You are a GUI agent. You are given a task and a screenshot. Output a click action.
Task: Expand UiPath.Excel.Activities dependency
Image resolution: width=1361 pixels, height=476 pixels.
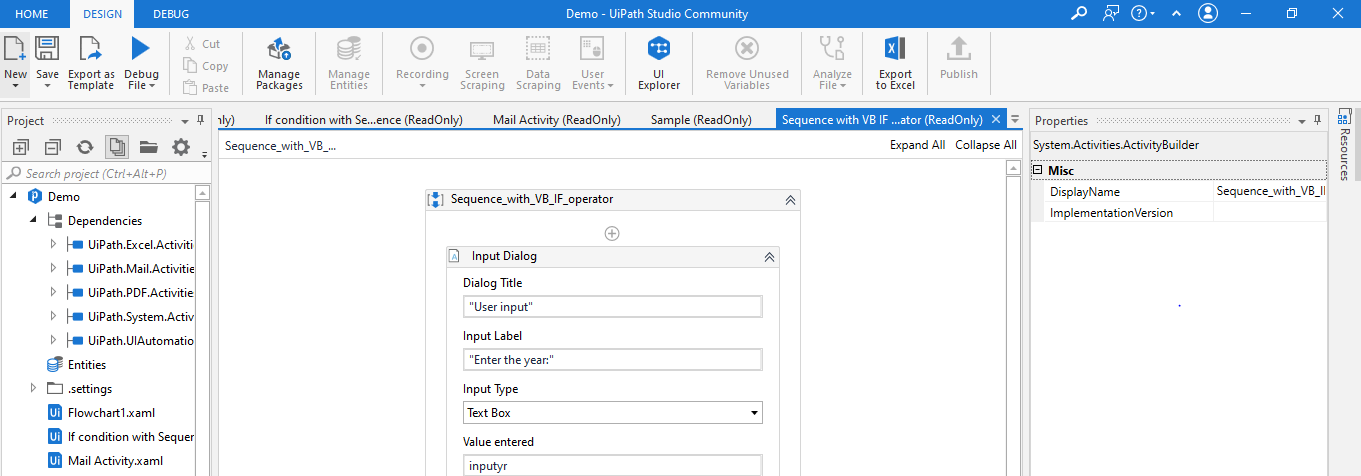point(54,245)
